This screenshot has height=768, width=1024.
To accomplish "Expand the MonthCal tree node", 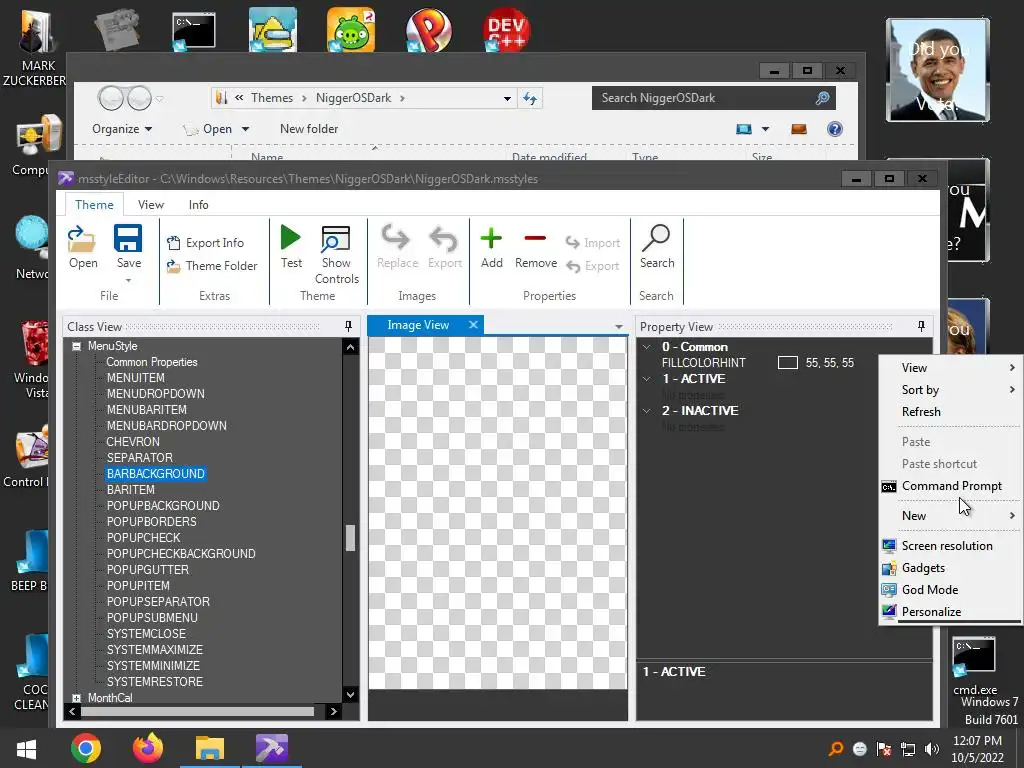I will (x=76, y=698).
